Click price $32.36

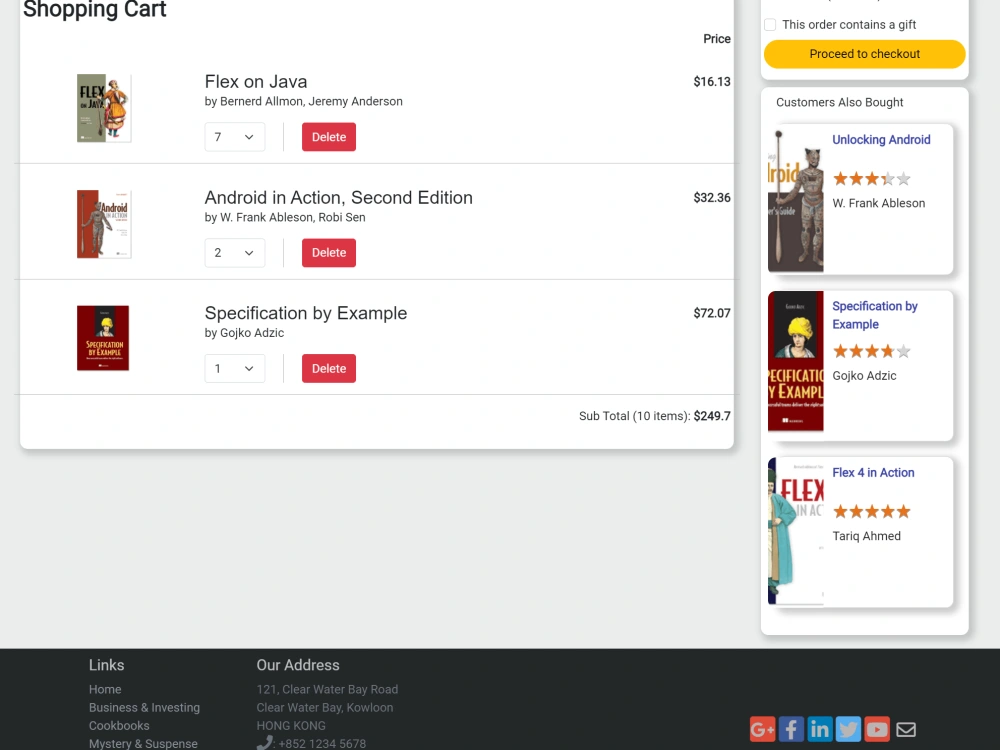click(712, 198)
